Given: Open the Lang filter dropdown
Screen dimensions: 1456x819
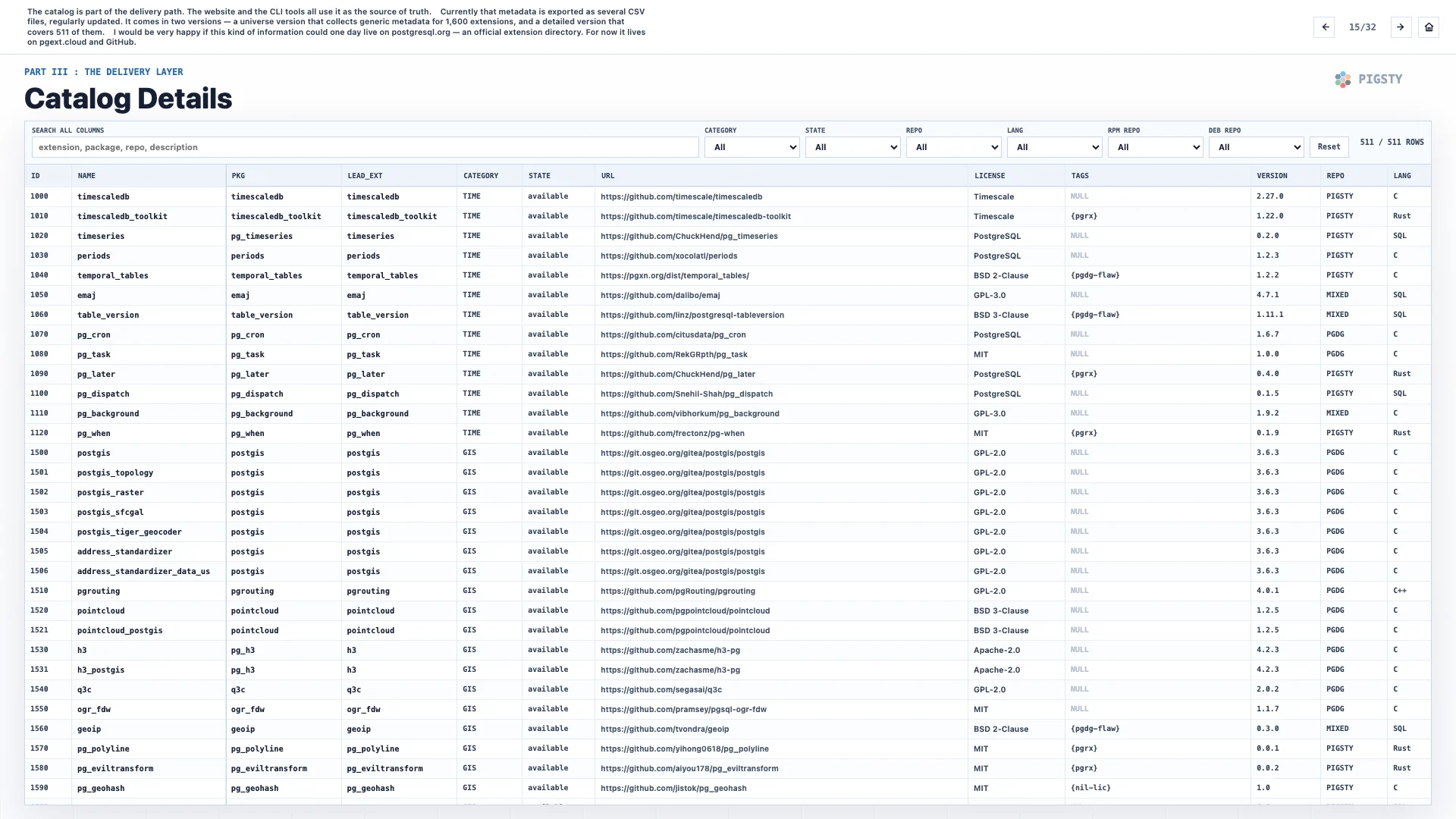Looking at the screenshot, I should [x=1054, y=147].
